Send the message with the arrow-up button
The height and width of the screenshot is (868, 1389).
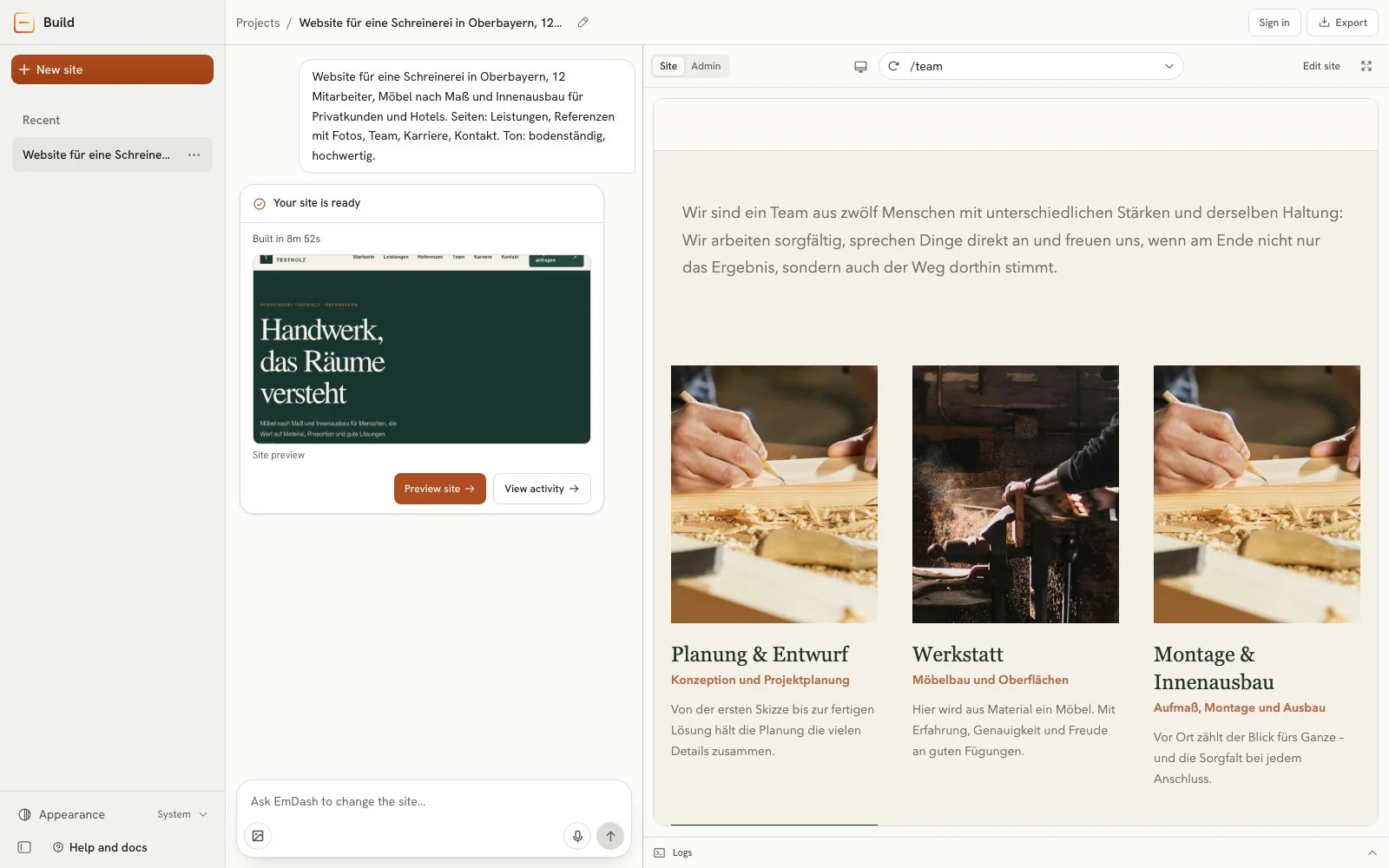[x=610, y=836]
